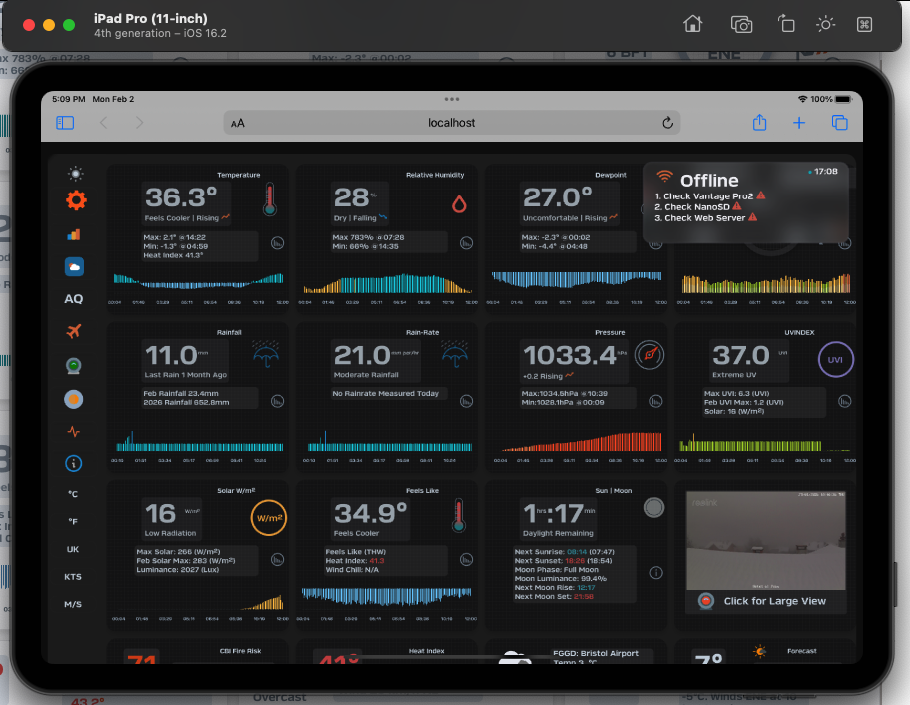Screen dimensions: 910x705
Task: Reload the localhost page
Action: coord(668,123)
